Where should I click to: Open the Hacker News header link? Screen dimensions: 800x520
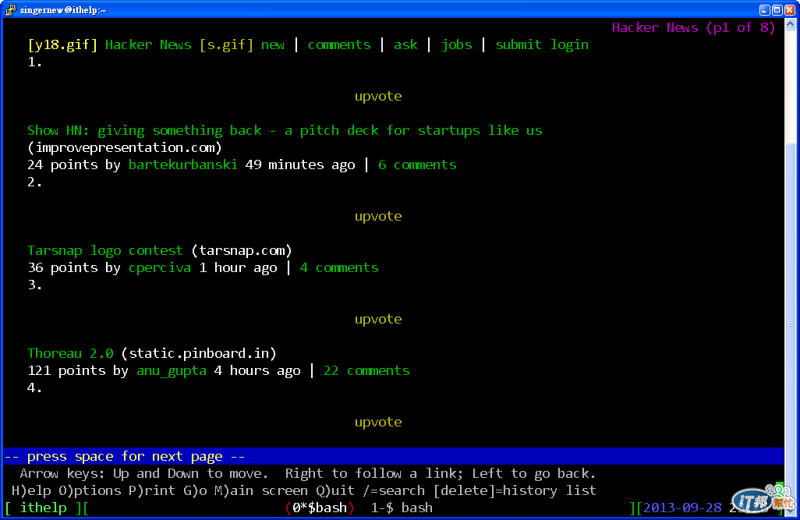click(x=148, y=45)
